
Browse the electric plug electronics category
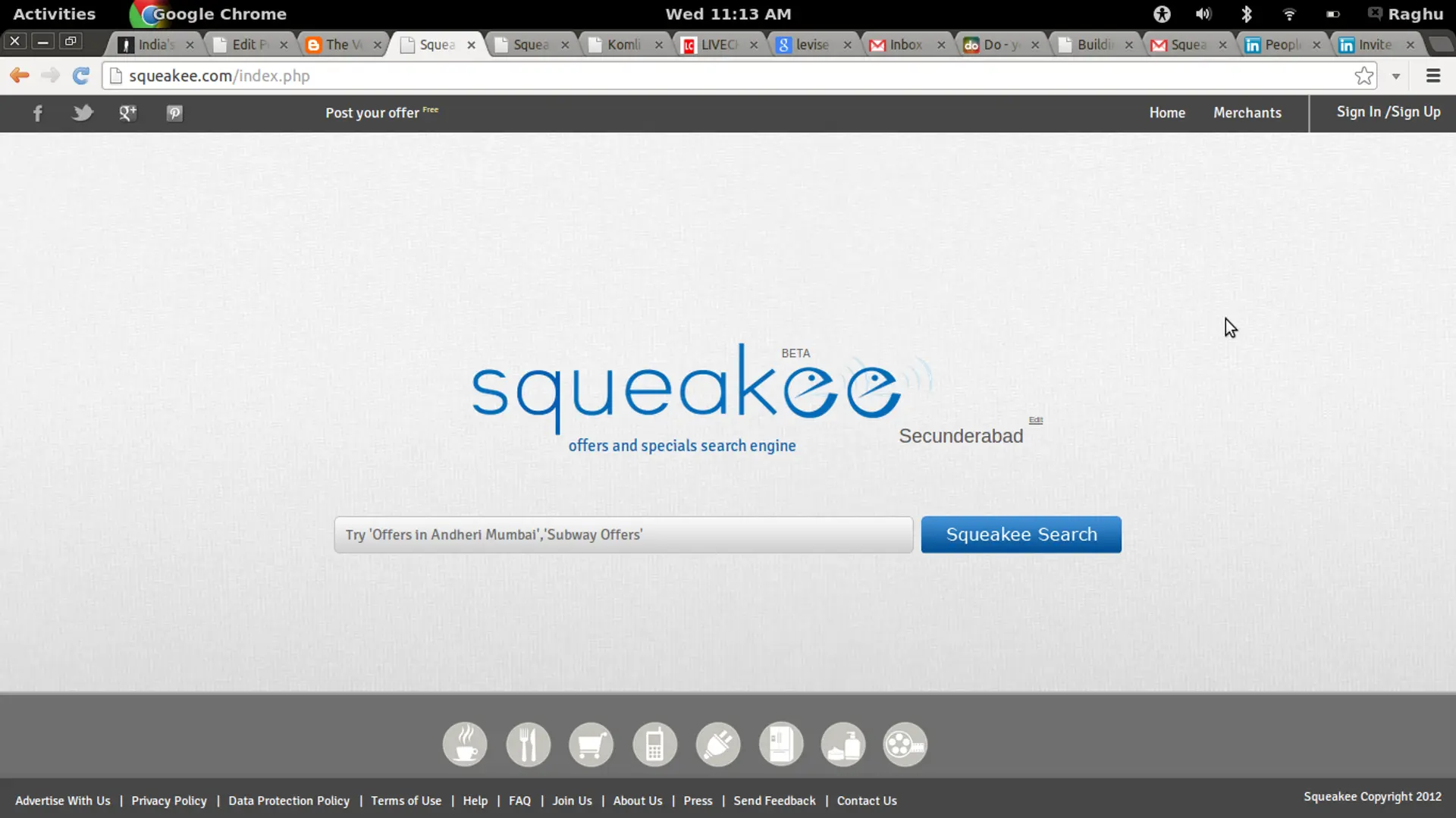[x=718, y=744]
